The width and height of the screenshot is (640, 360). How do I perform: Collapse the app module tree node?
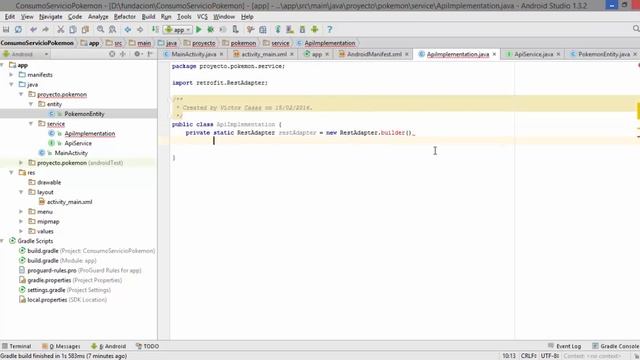[x=2, y=65]
